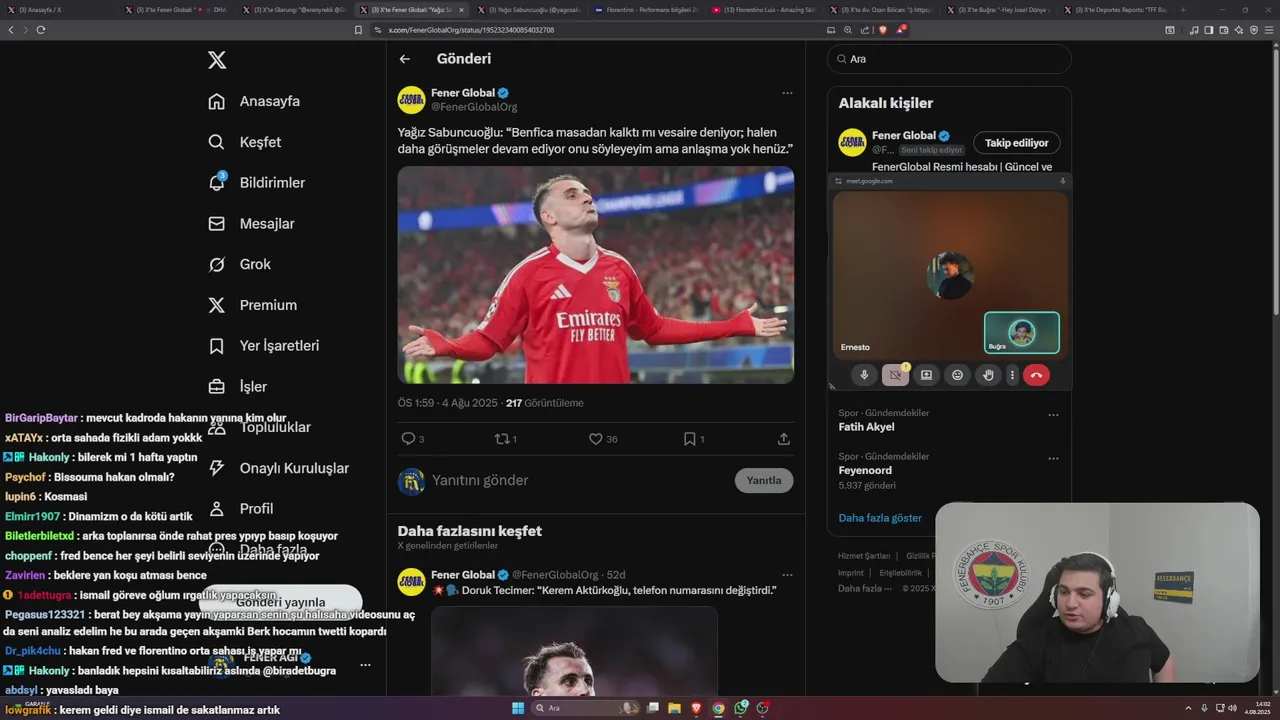Open options for Feyenoord trend
This screenshot has height=720, width=1280.
point(1053,459)
